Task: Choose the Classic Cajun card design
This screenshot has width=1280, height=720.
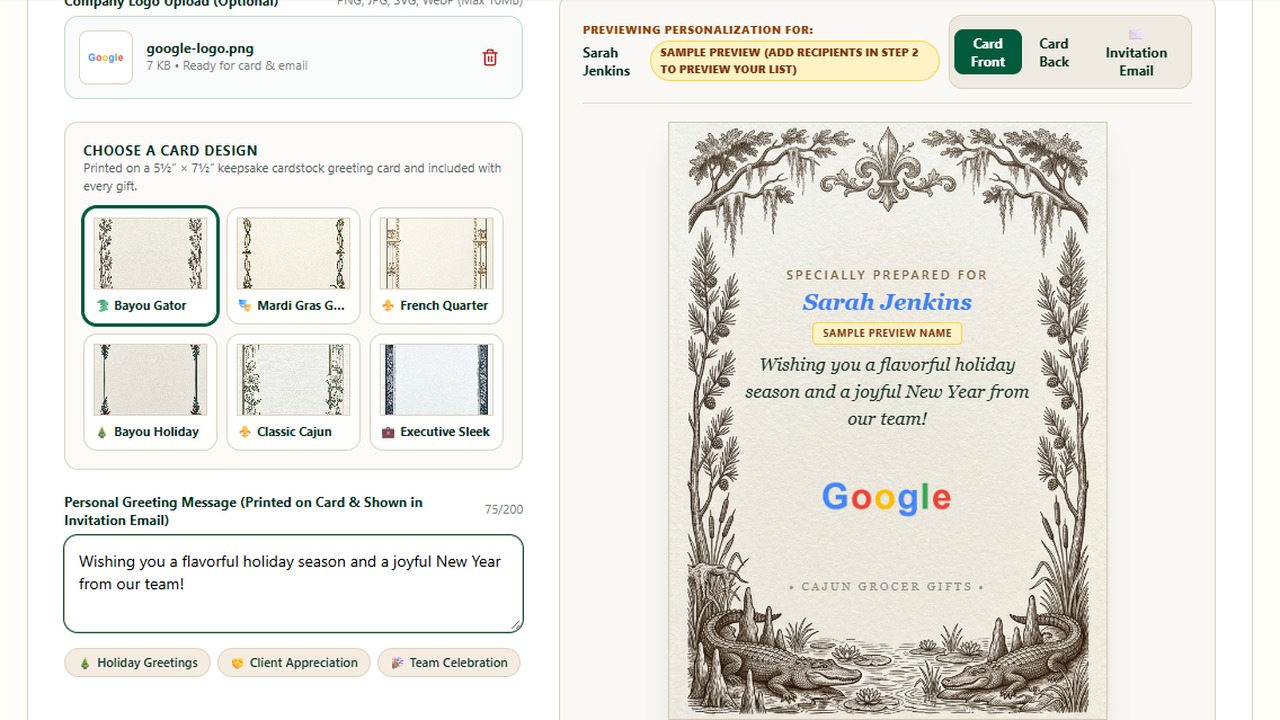Action: click(293, 392)
